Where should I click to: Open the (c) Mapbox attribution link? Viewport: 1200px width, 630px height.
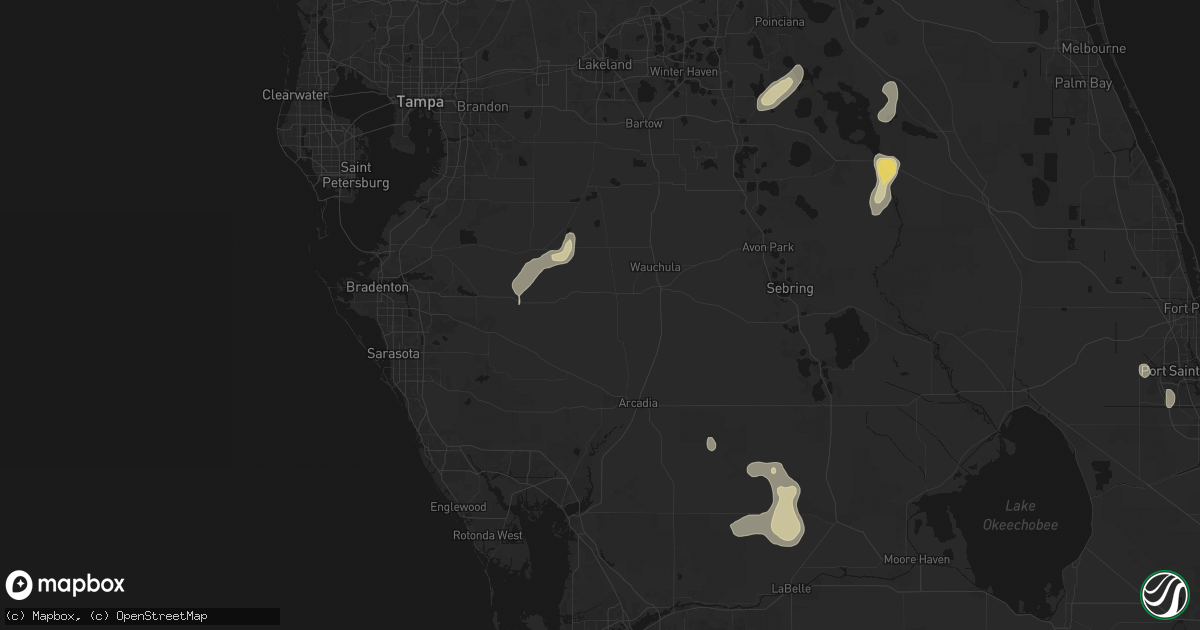point(43,616)
